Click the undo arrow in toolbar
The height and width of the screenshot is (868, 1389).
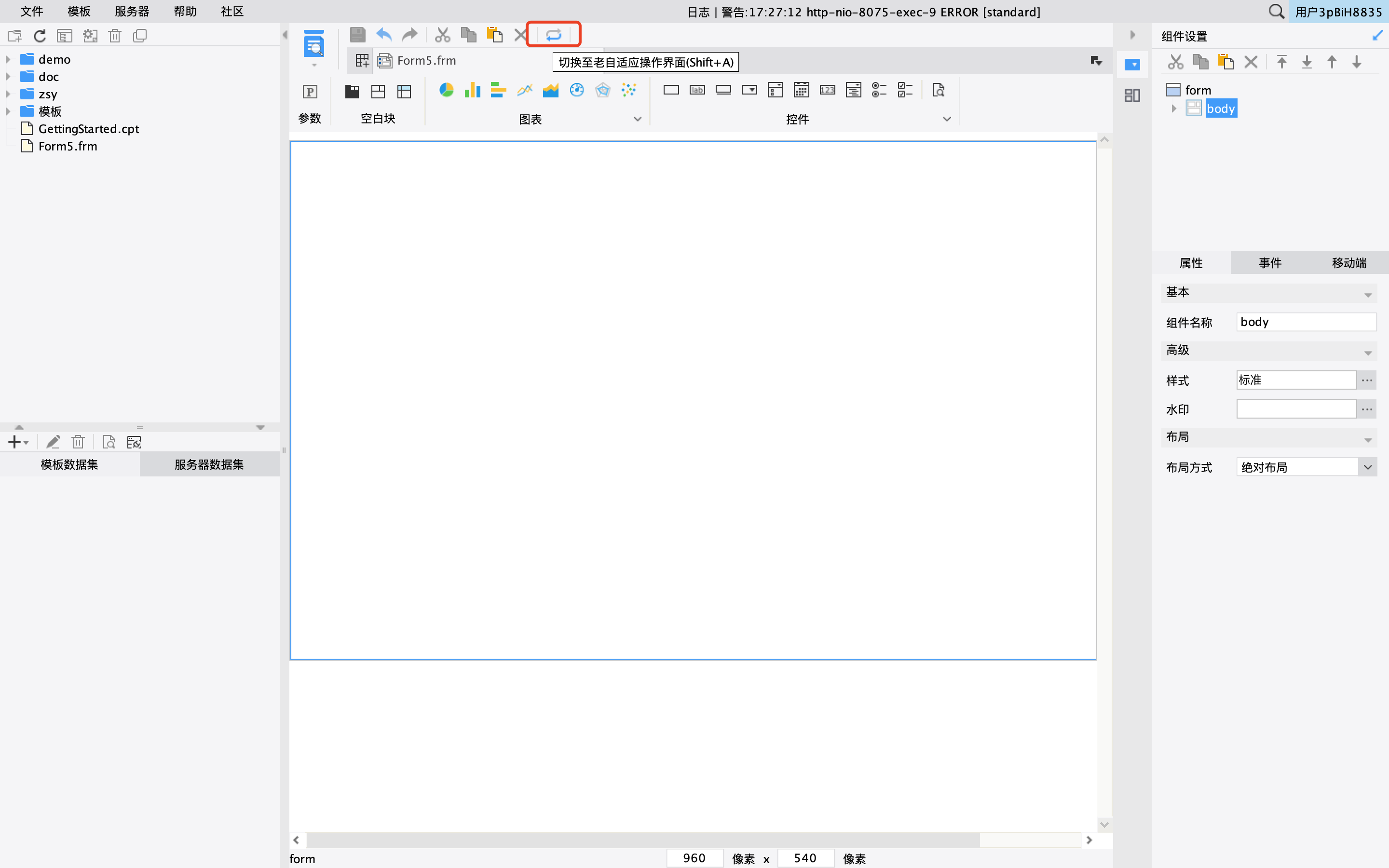[x=383, y=35]
